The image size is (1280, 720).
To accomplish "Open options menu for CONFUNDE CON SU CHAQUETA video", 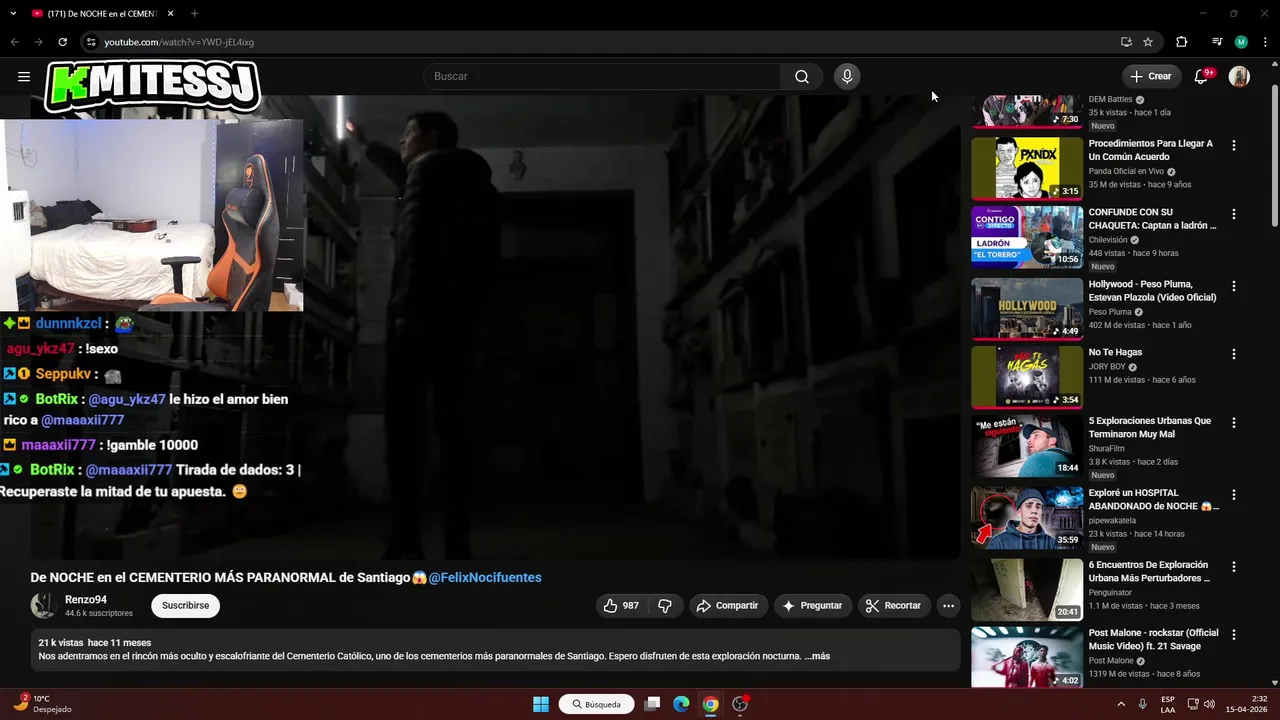I will point(1233,214).
